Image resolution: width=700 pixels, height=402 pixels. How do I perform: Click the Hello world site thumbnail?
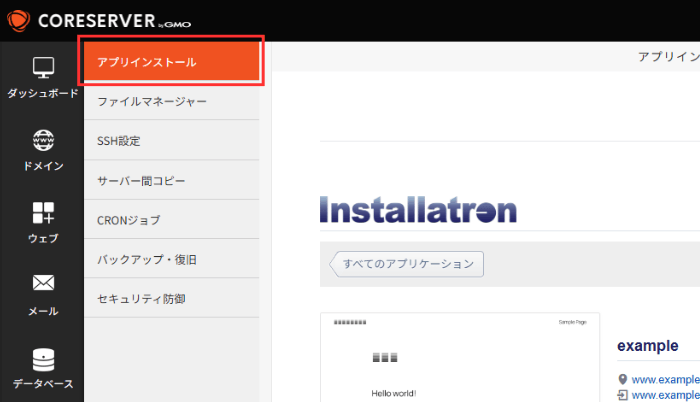tap(460, 357)
